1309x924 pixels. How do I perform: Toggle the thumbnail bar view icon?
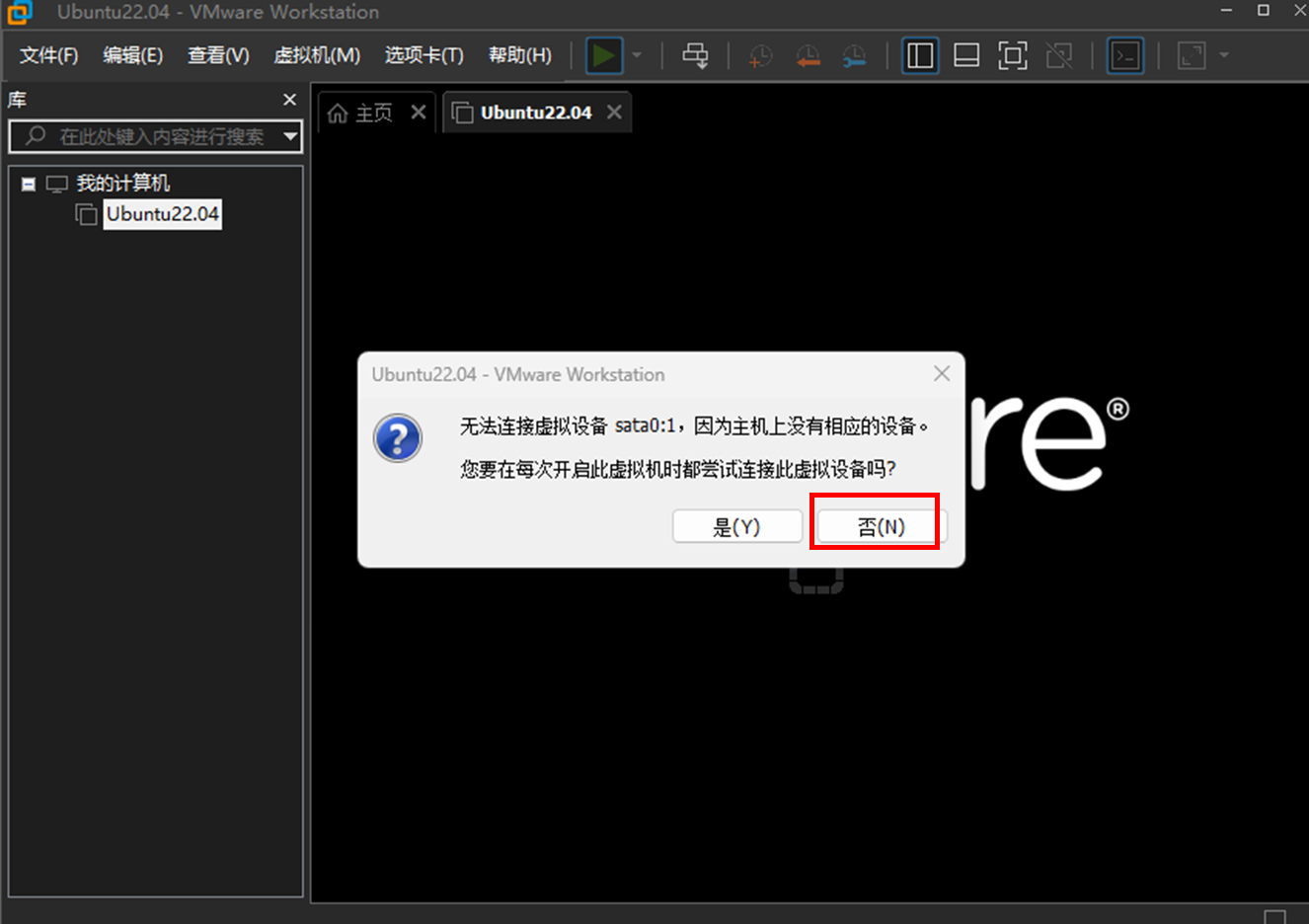(x=966, y=55)
